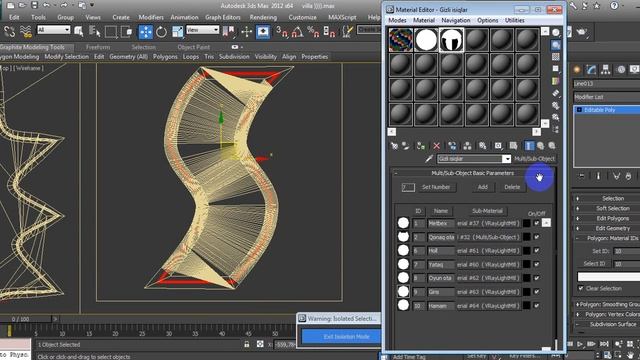Expand the Soft Selection rollout

point(607,208)
